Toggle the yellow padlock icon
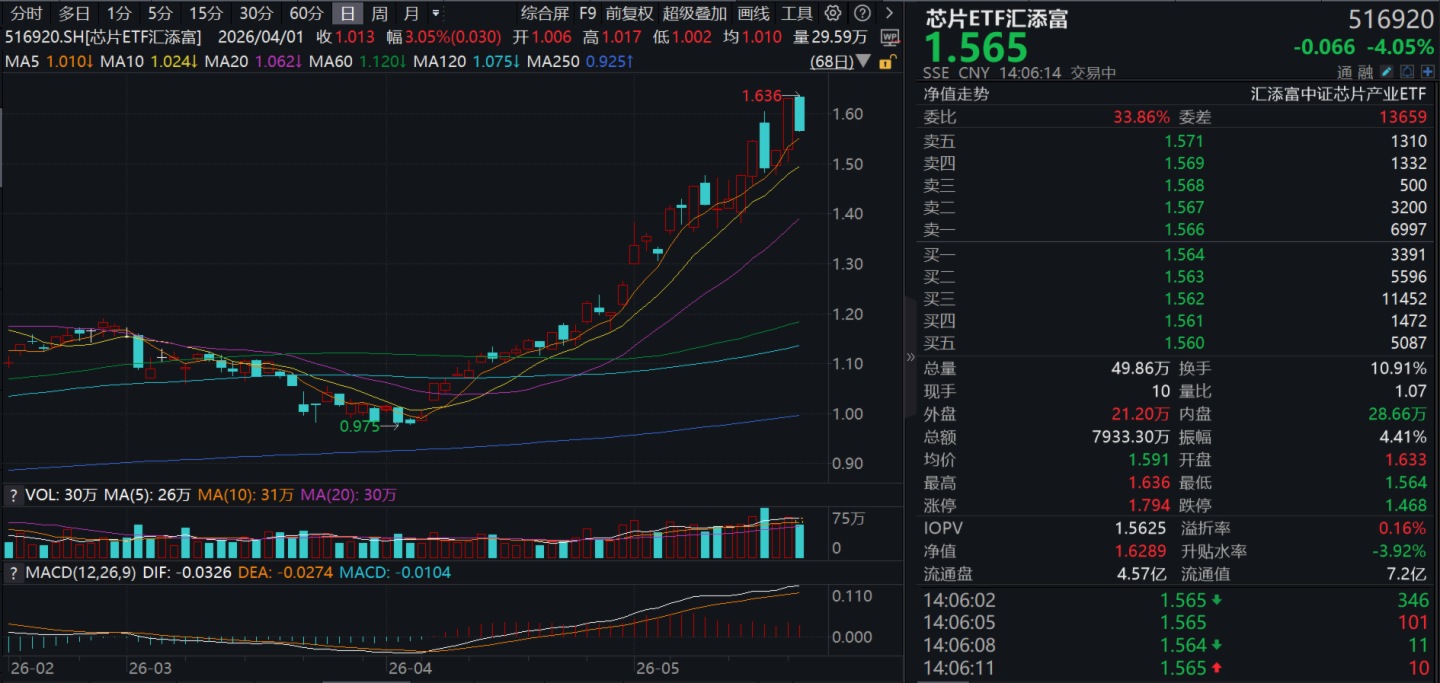This screenshot has height=683, width=1440. click(x=885, y=62)
